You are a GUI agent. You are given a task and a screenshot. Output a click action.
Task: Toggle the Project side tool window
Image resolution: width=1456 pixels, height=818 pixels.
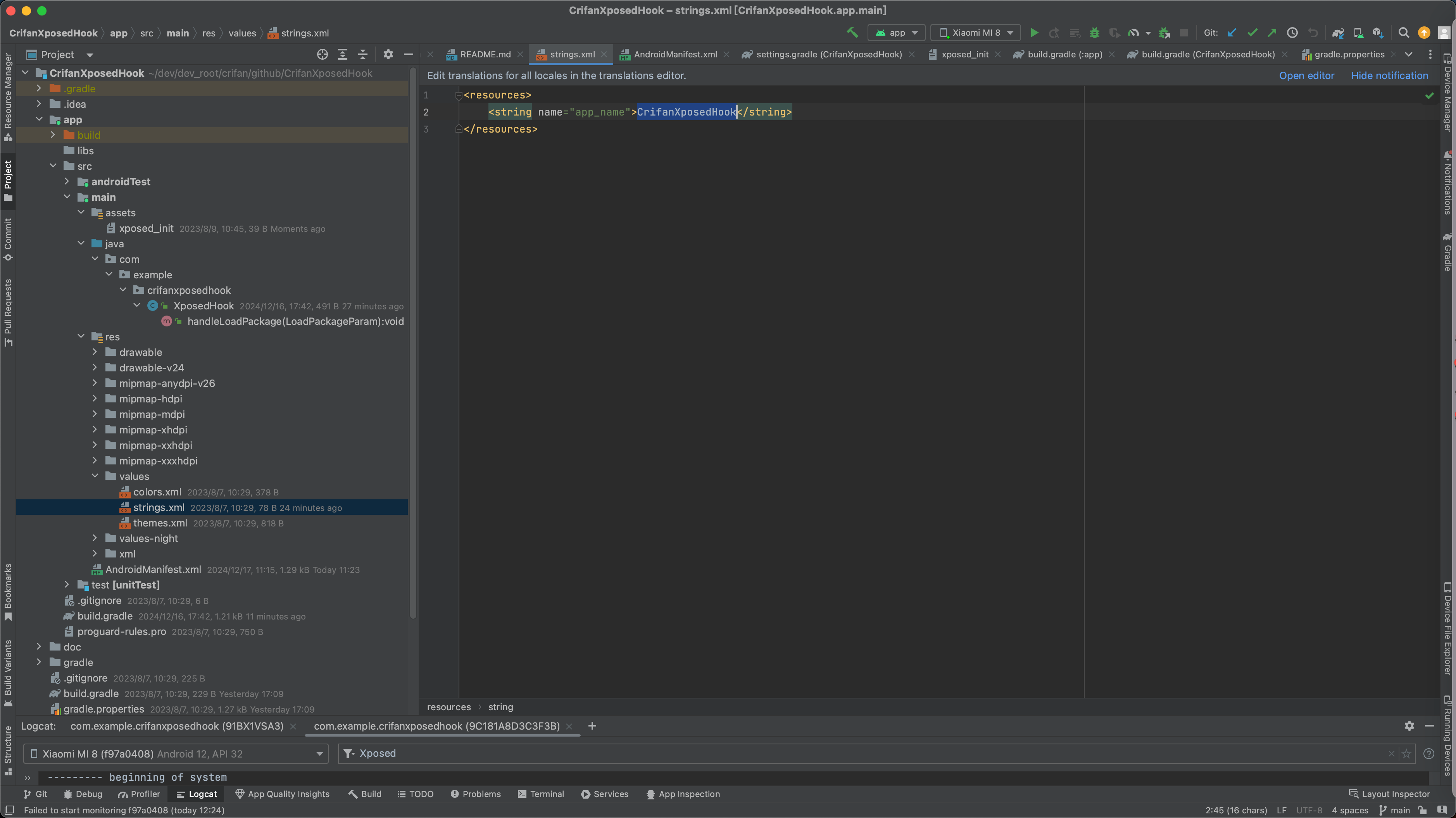click(x=8, y=181)
